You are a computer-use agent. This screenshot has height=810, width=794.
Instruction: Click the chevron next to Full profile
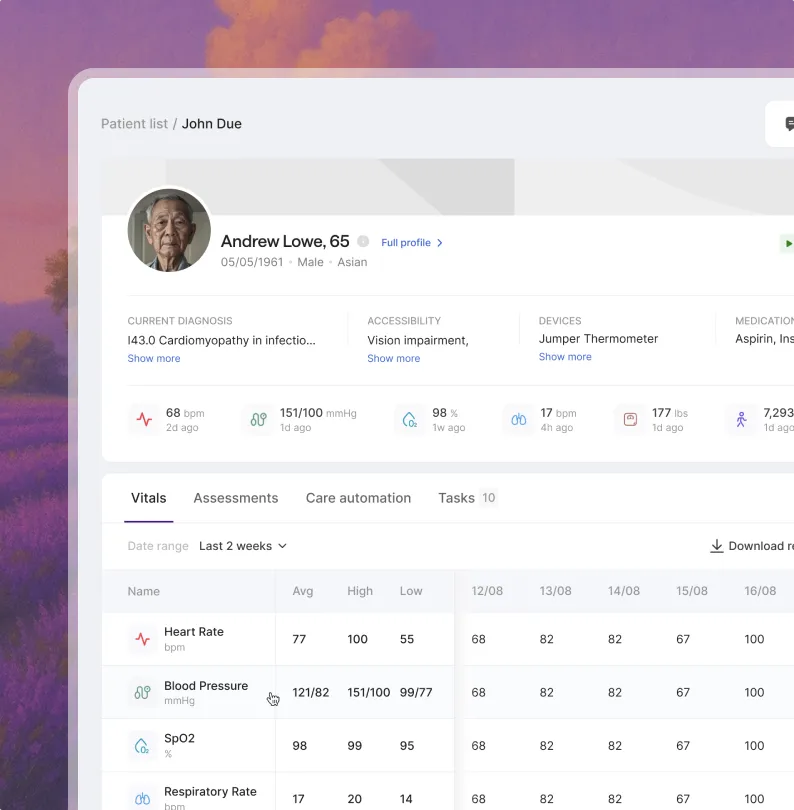click(440, 243)
